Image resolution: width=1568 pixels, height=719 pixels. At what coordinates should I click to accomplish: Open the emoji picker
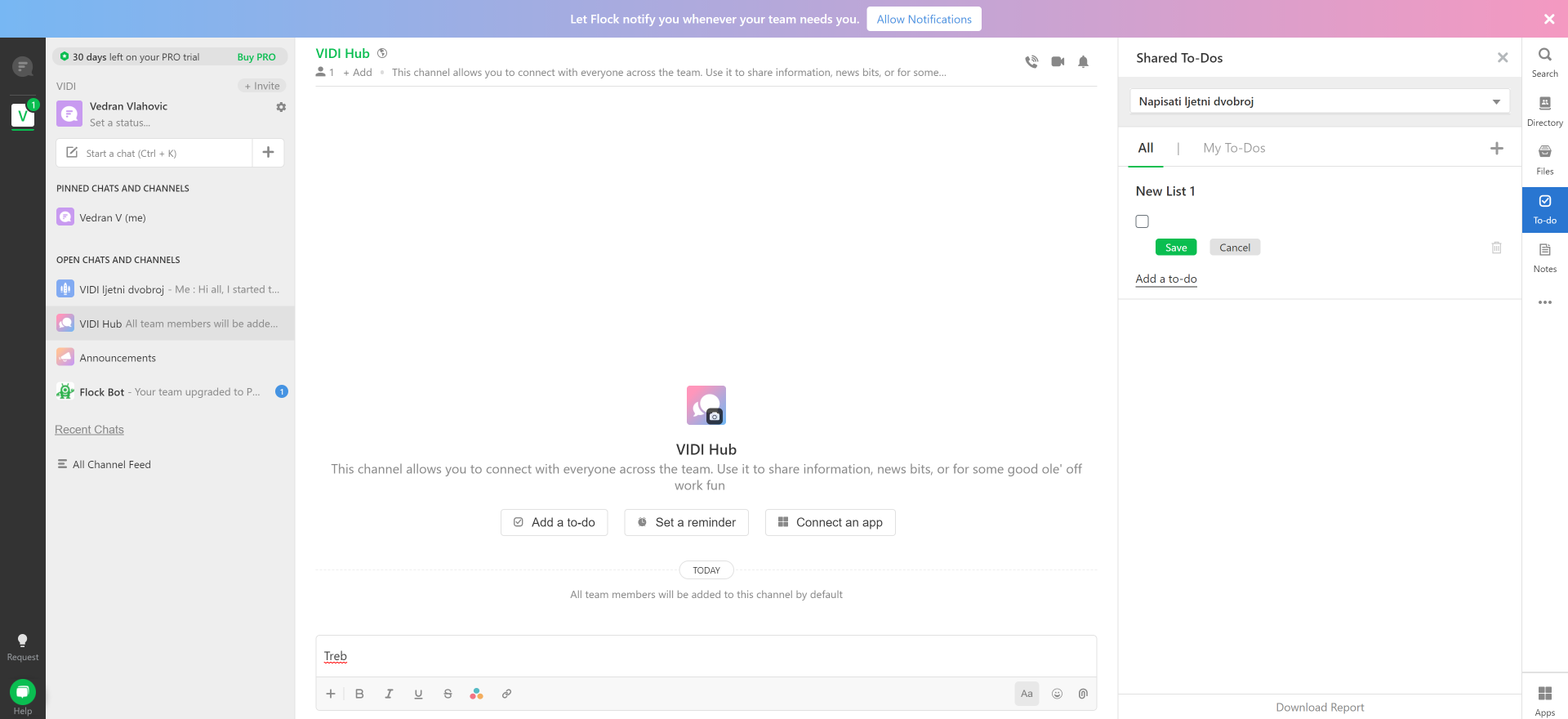pos(1057,694)
